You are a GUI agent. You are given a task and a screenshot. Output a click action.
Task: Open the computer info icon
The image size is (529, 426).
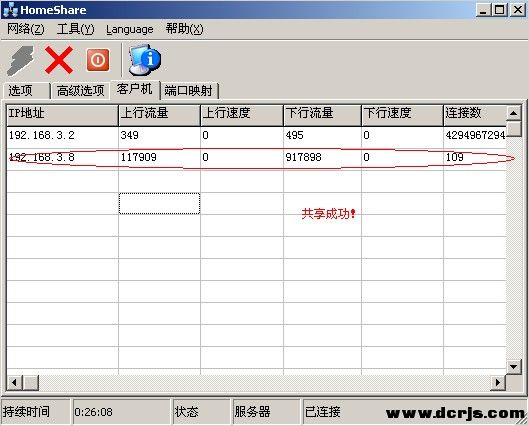[x=144, y=59]
